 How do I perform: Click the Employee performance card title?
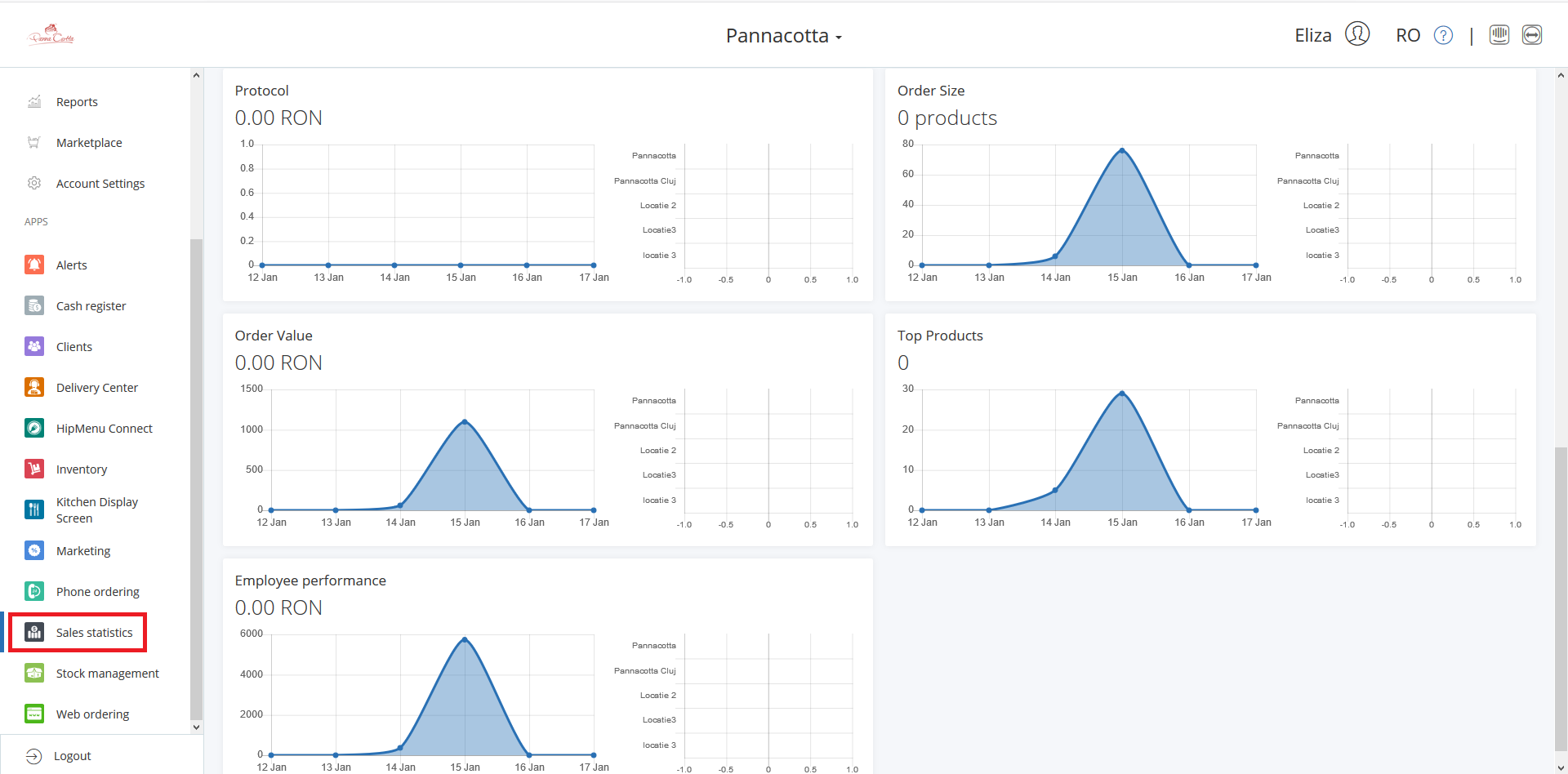(310, 580)
